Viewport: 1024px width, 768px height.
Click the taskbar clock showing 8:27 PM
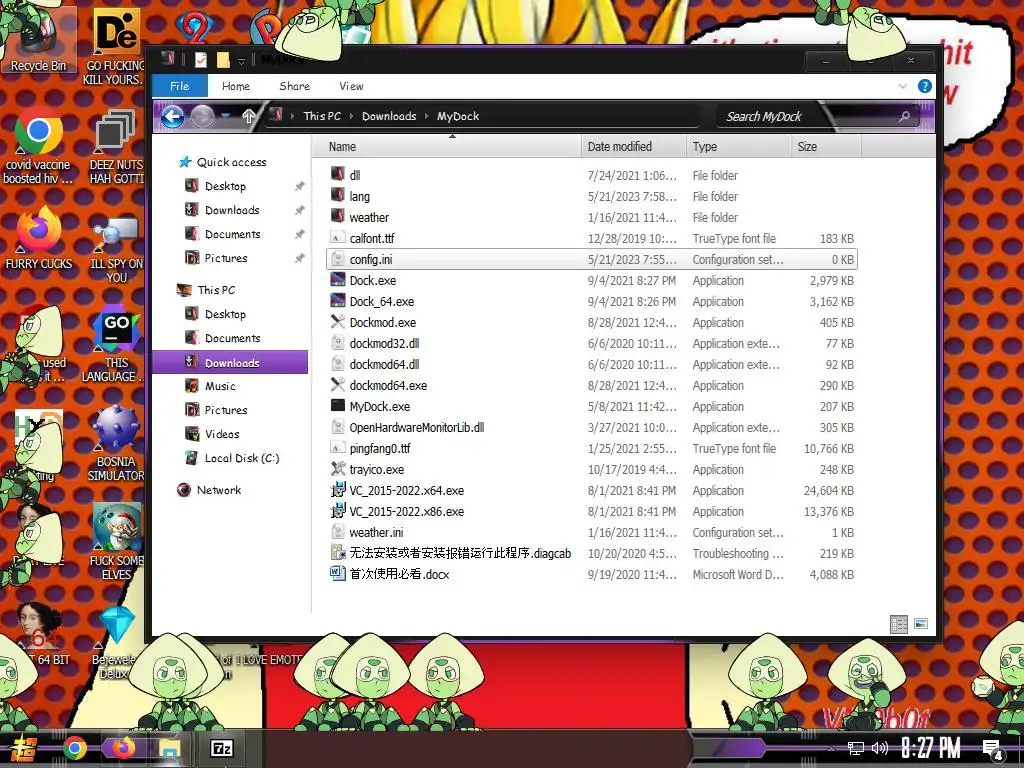coord(930,748)
